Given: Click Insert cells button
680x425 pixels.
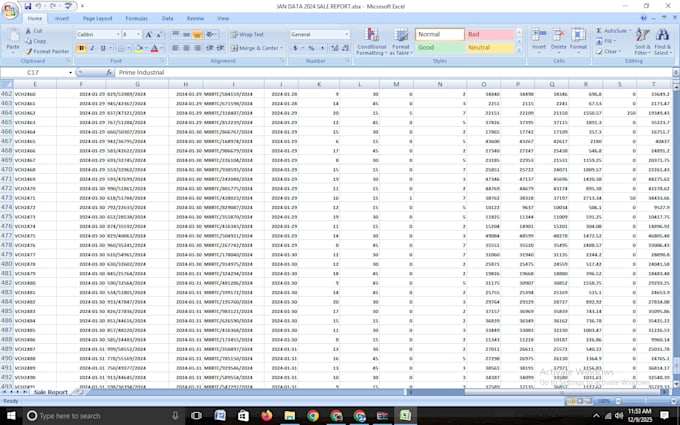Looking at the screenshot, I should (x=539, y=40).
